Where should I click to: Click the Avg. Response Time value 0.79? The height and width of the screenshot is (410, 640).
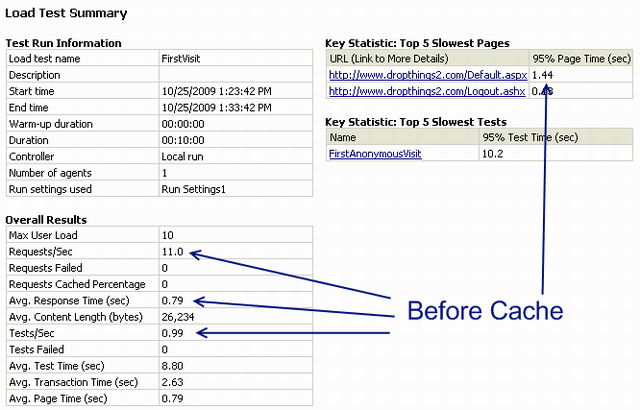coord(172,301)
